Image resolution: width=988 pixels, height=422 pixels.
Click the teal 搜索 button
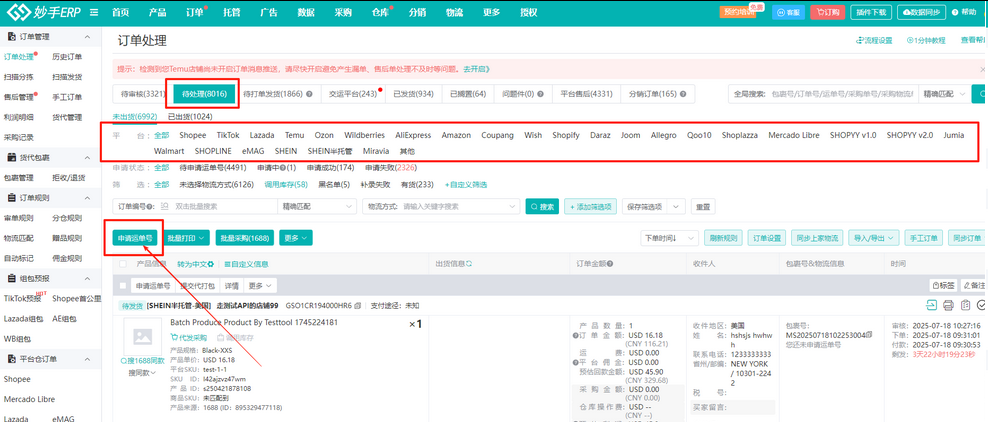pyautogui.click(x=542, y=207)
